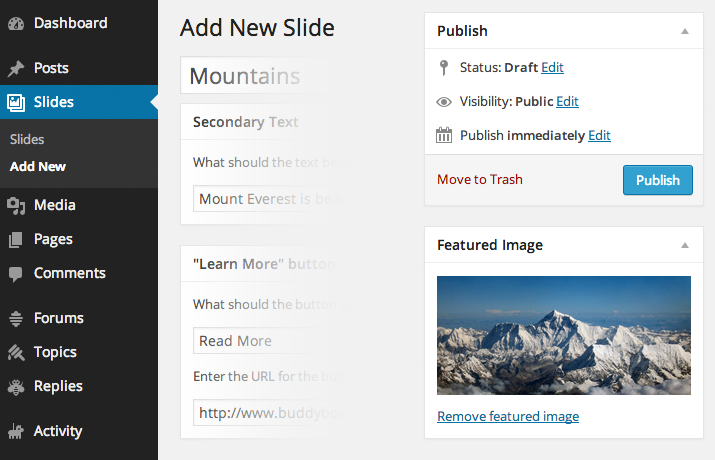Viewport: 715px width, 460px height.
Task: Click the Forums icon in sidebar
Action: click(16, 319)
